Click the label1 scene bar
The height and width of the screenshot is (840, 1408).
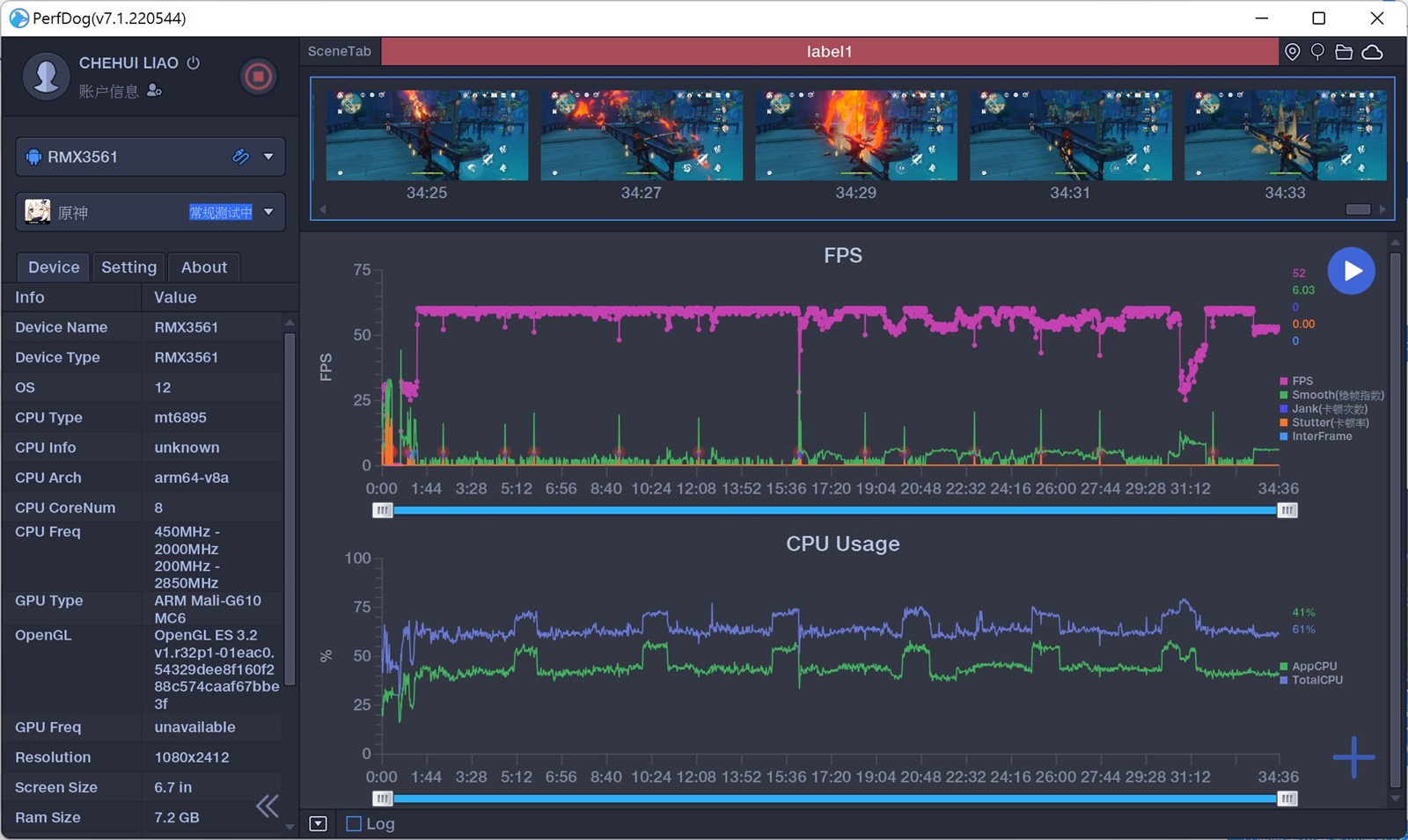pos(829,52)
